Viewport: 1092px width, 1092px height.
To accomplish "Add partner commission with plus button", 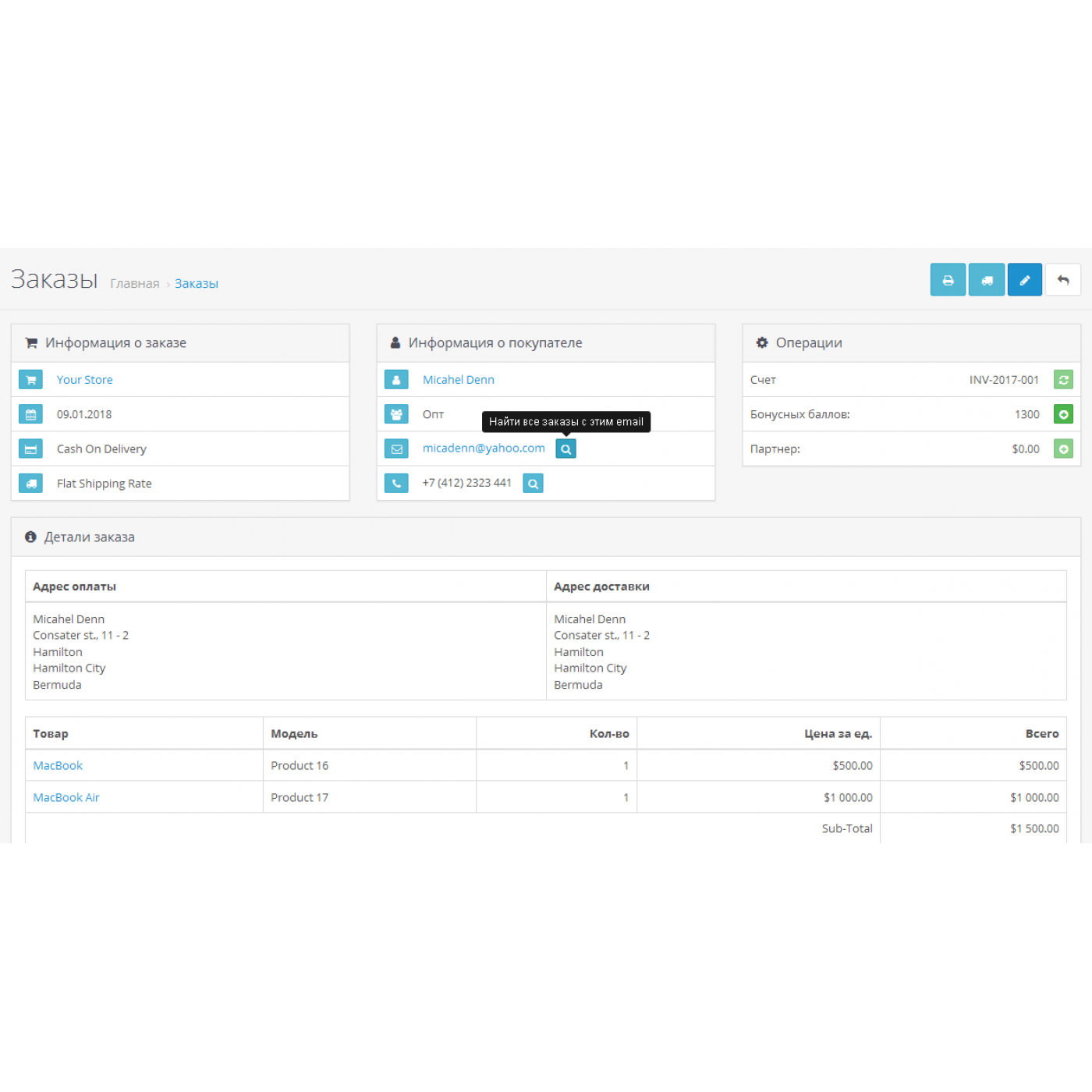I will 1063,449.
